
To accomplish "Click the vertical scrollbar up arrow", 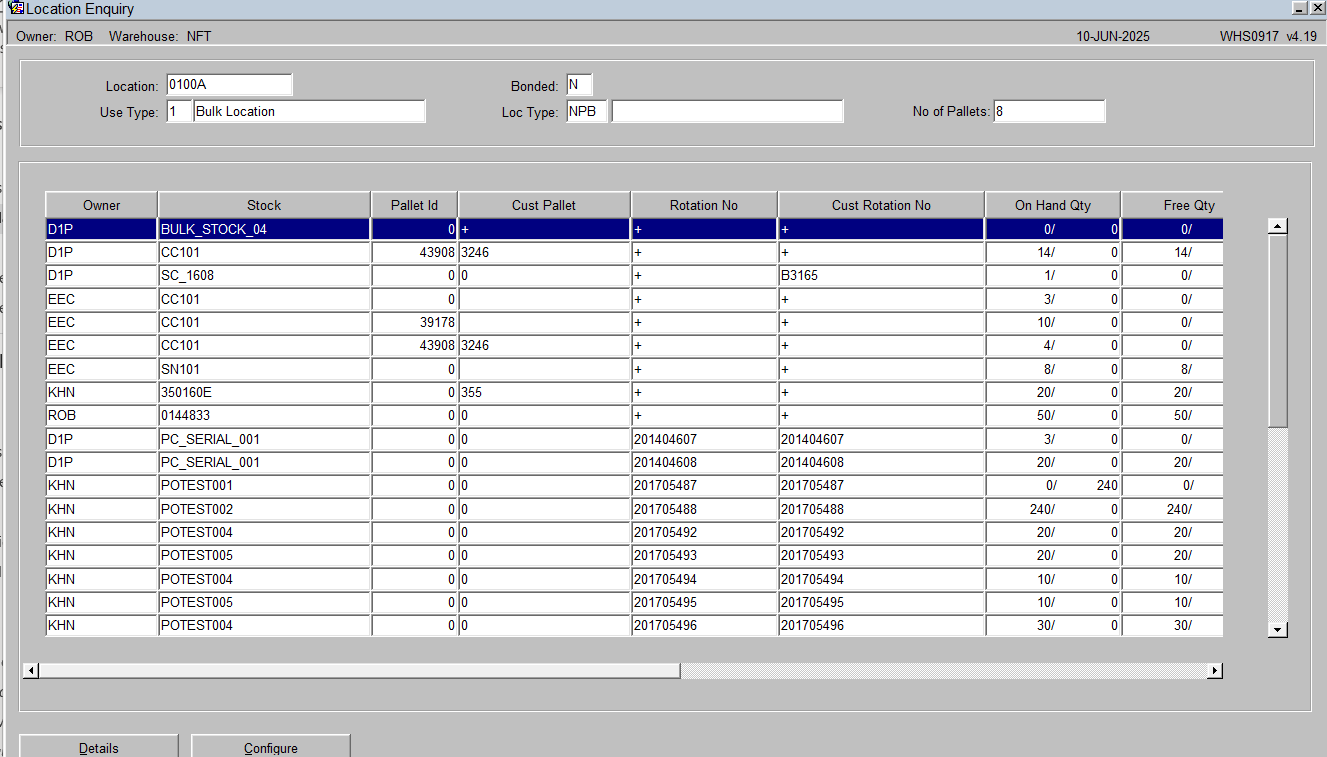I will coord(1277,226).
